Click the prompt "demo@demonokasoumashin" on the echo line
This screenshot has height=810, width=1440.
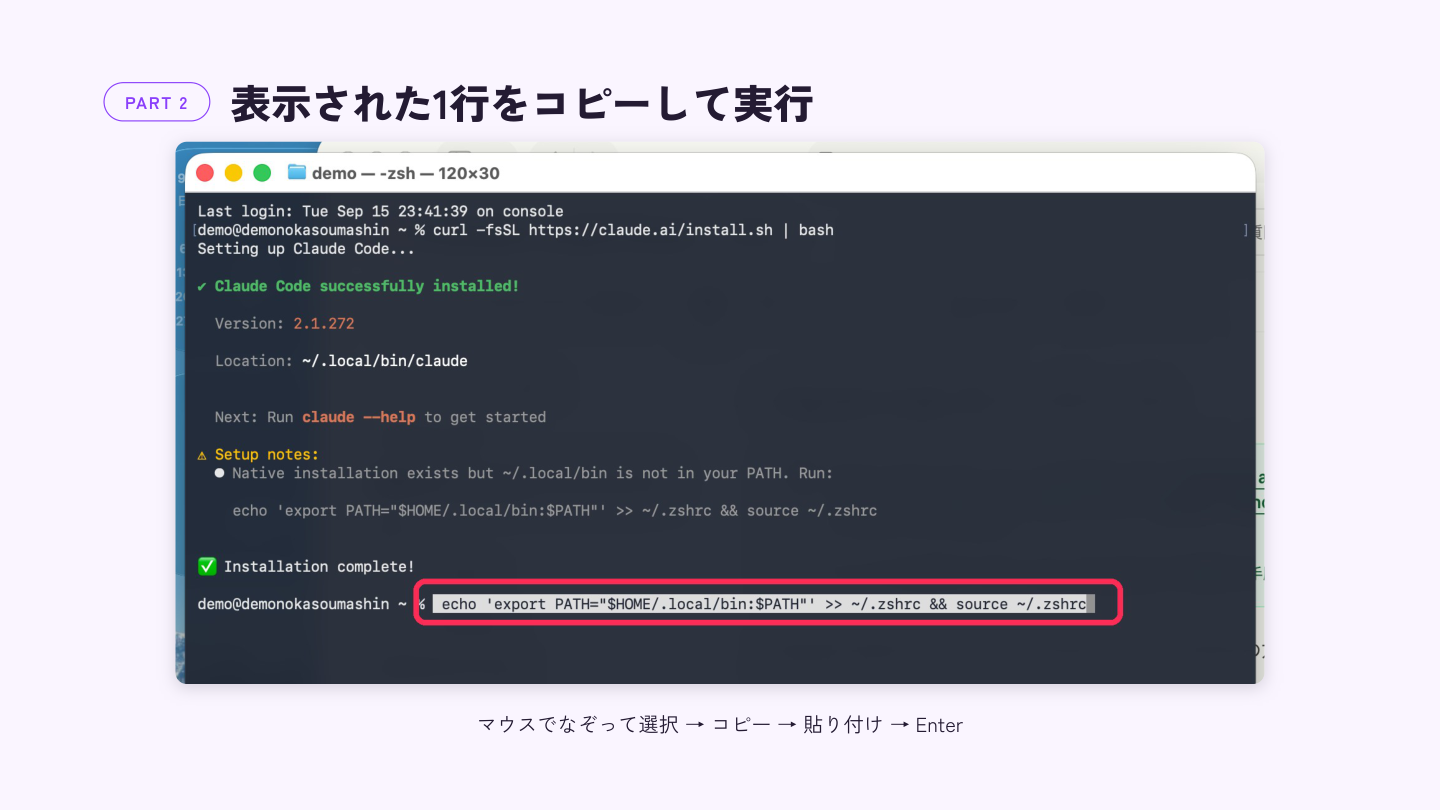pyautogui.click(x=293, y=604)
